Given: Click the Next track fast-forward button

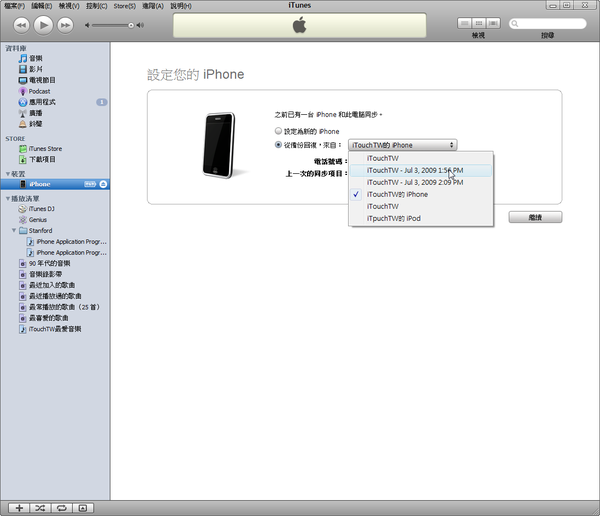Looking at the screenshot, I should [x=65, y=25].
